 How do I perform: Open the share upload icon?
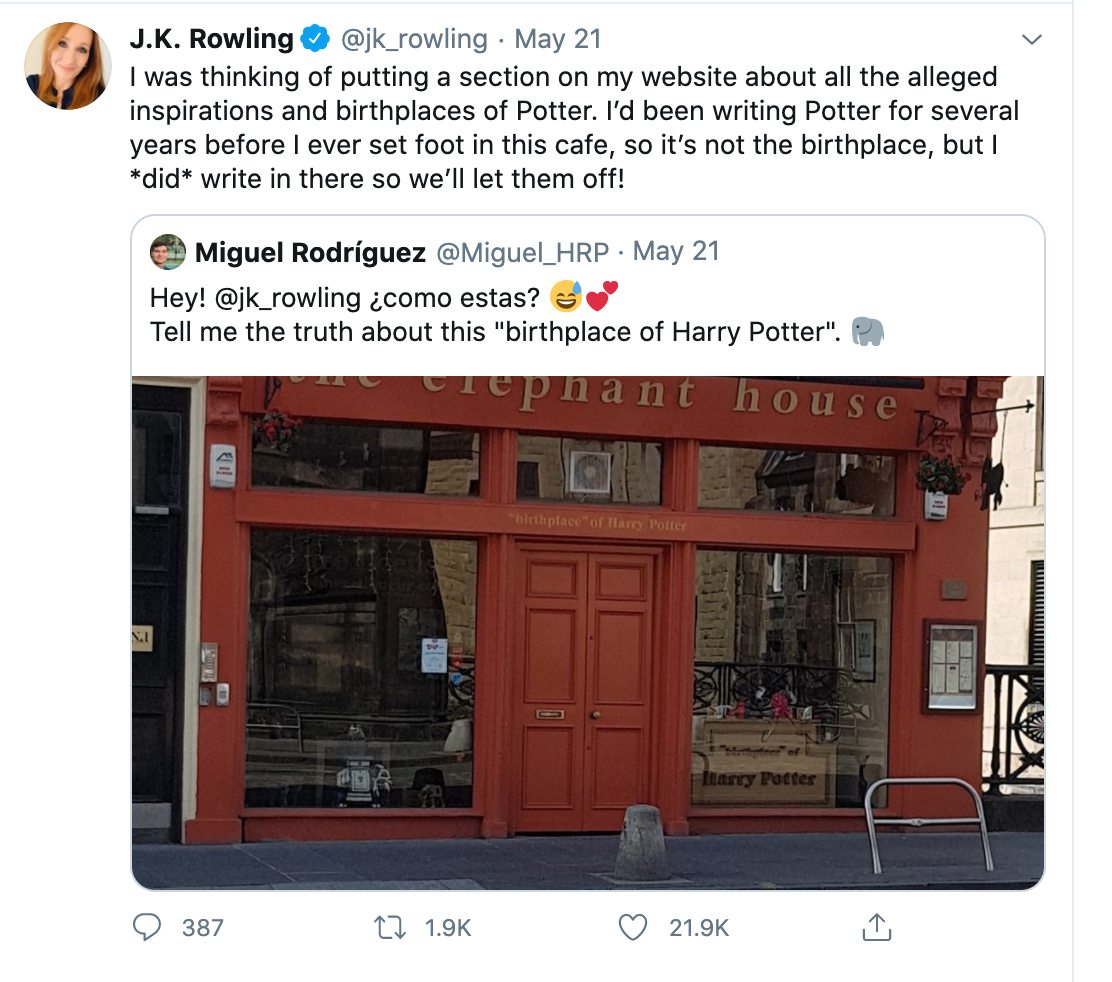pos(877,927)
